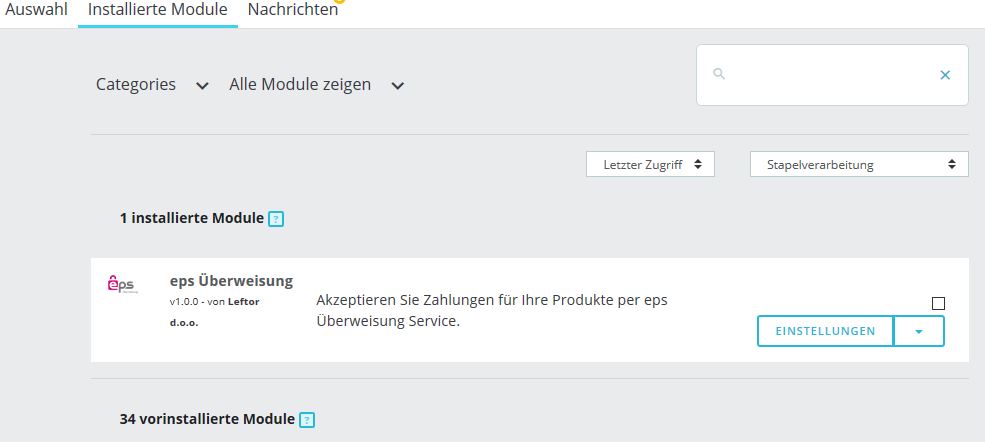The height and width of the screenshot is (442, 985).
Task: Click the search magnifier icon
Action: [x=719, y=74]
